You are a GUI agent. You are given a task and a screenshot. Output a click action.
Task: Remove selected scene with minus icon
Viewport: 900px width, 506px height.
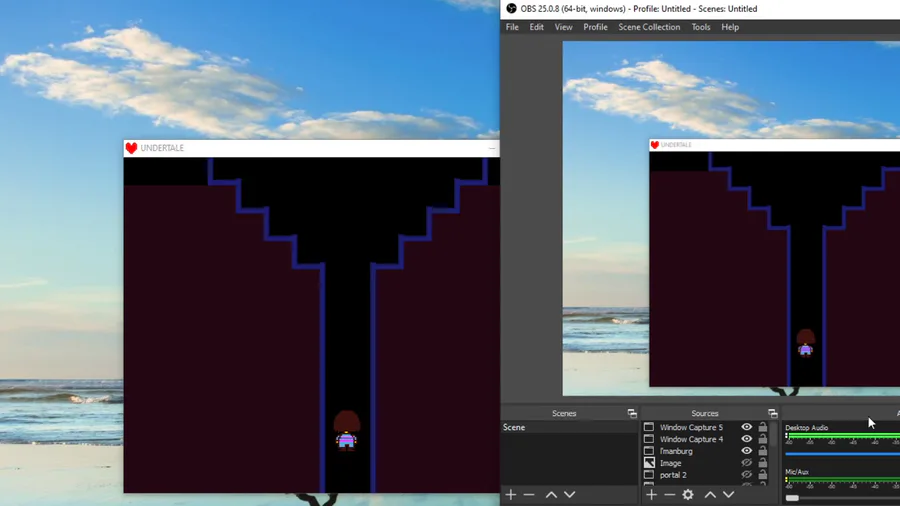[x=529, y=495]
